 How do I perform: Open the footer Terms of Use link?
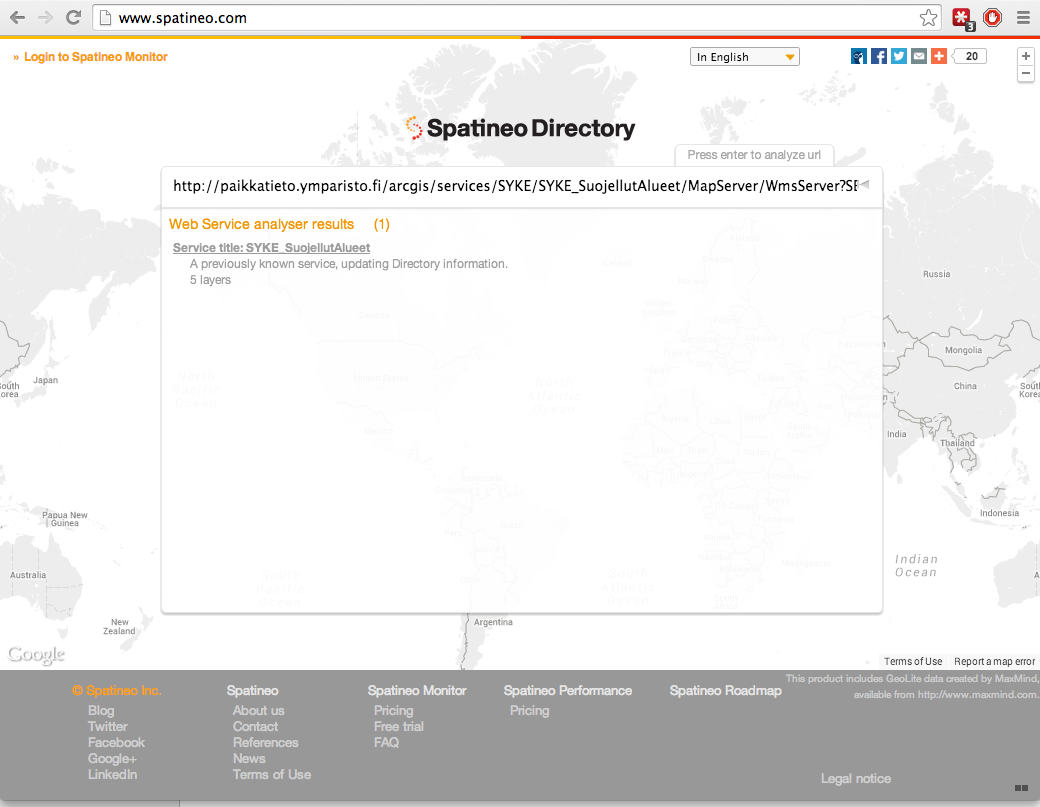tap(271, 774)
